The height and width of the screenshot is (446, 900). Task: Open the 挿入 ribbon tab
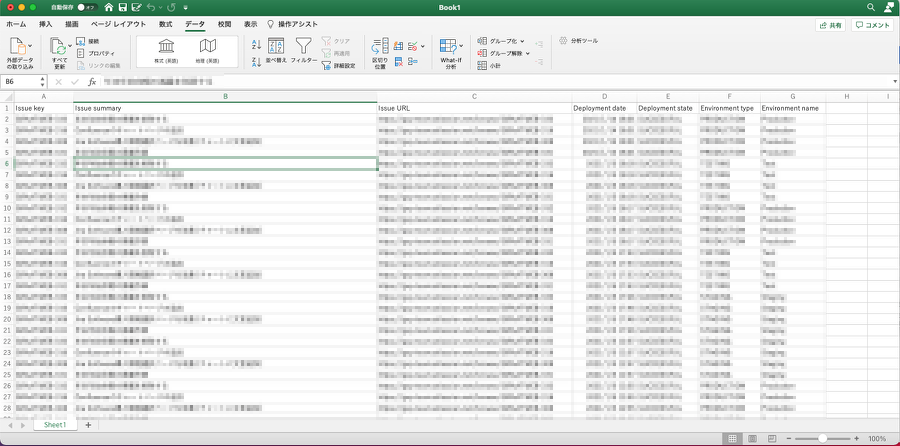point(45,25)
